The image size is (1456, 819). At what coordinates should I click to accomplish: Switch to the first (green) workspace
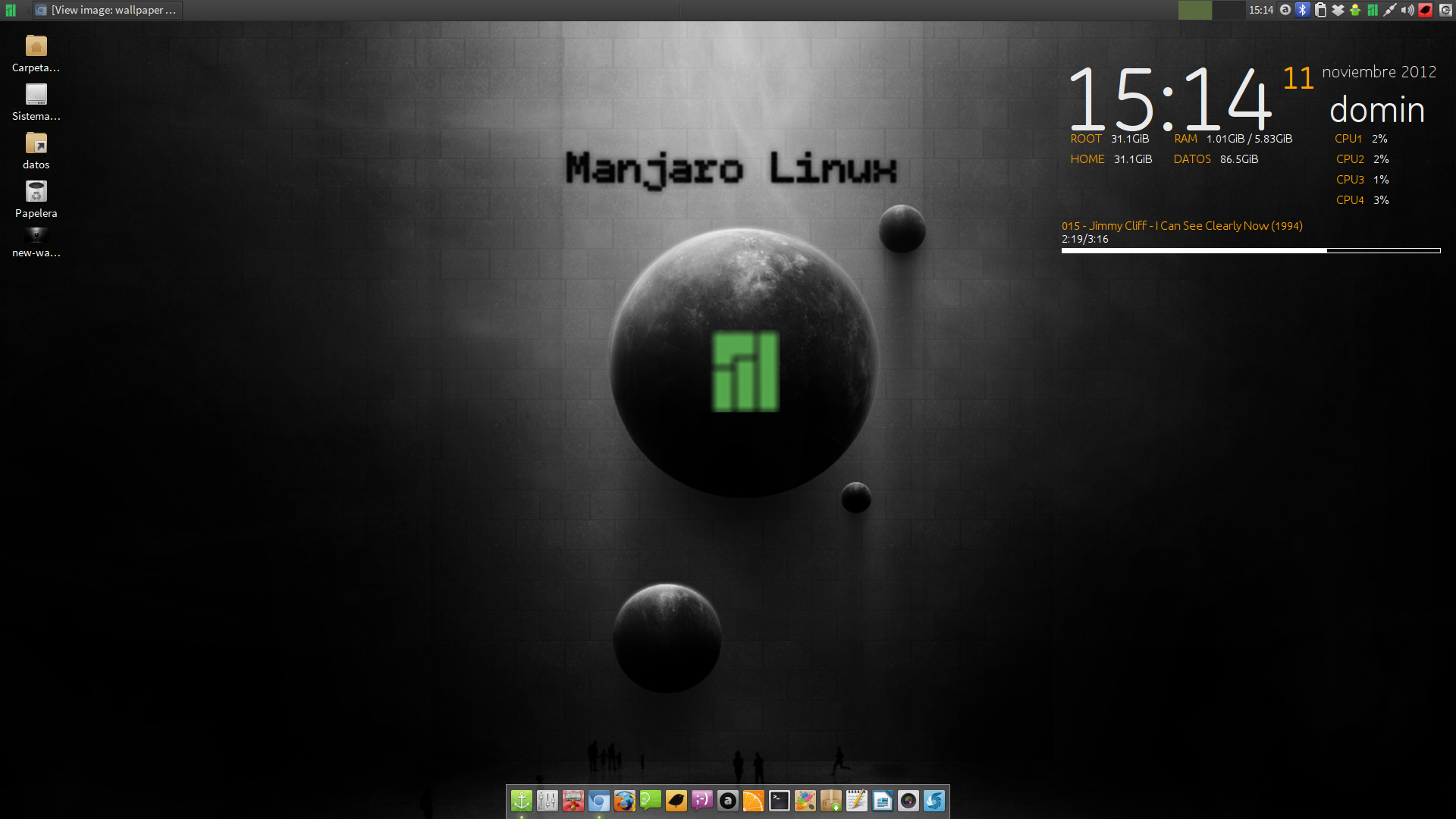click(1194, 10)
